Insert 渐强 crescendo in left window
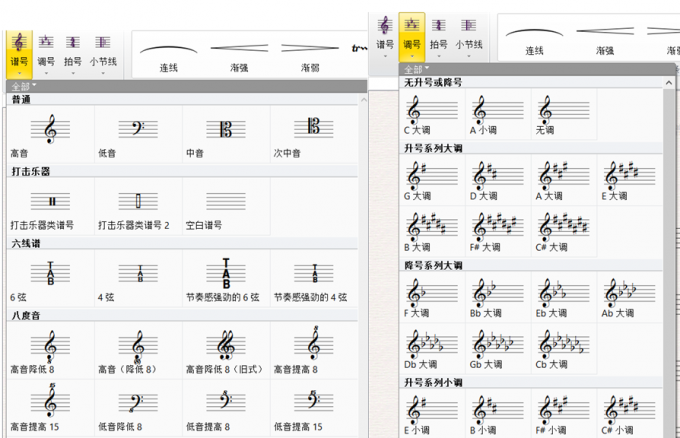Screen dimensions: 680x438 tap(239, 56)
